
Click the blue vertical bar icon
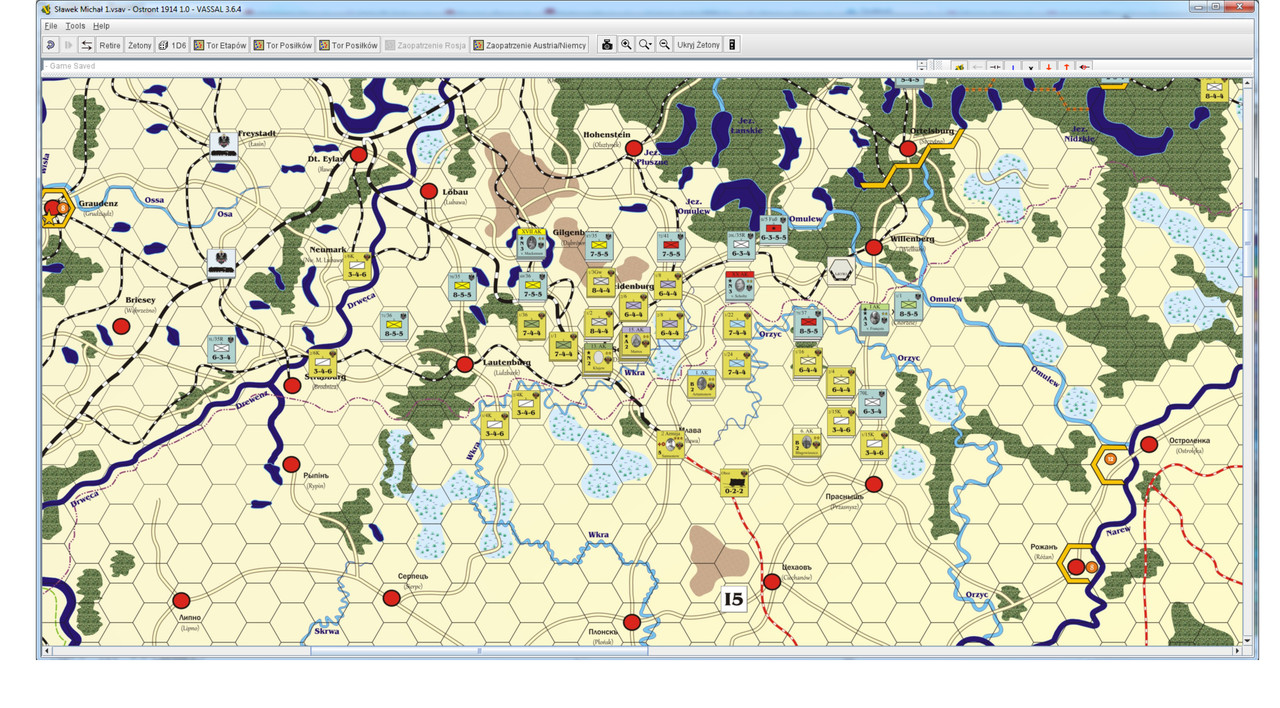[x=1012, y=67]
